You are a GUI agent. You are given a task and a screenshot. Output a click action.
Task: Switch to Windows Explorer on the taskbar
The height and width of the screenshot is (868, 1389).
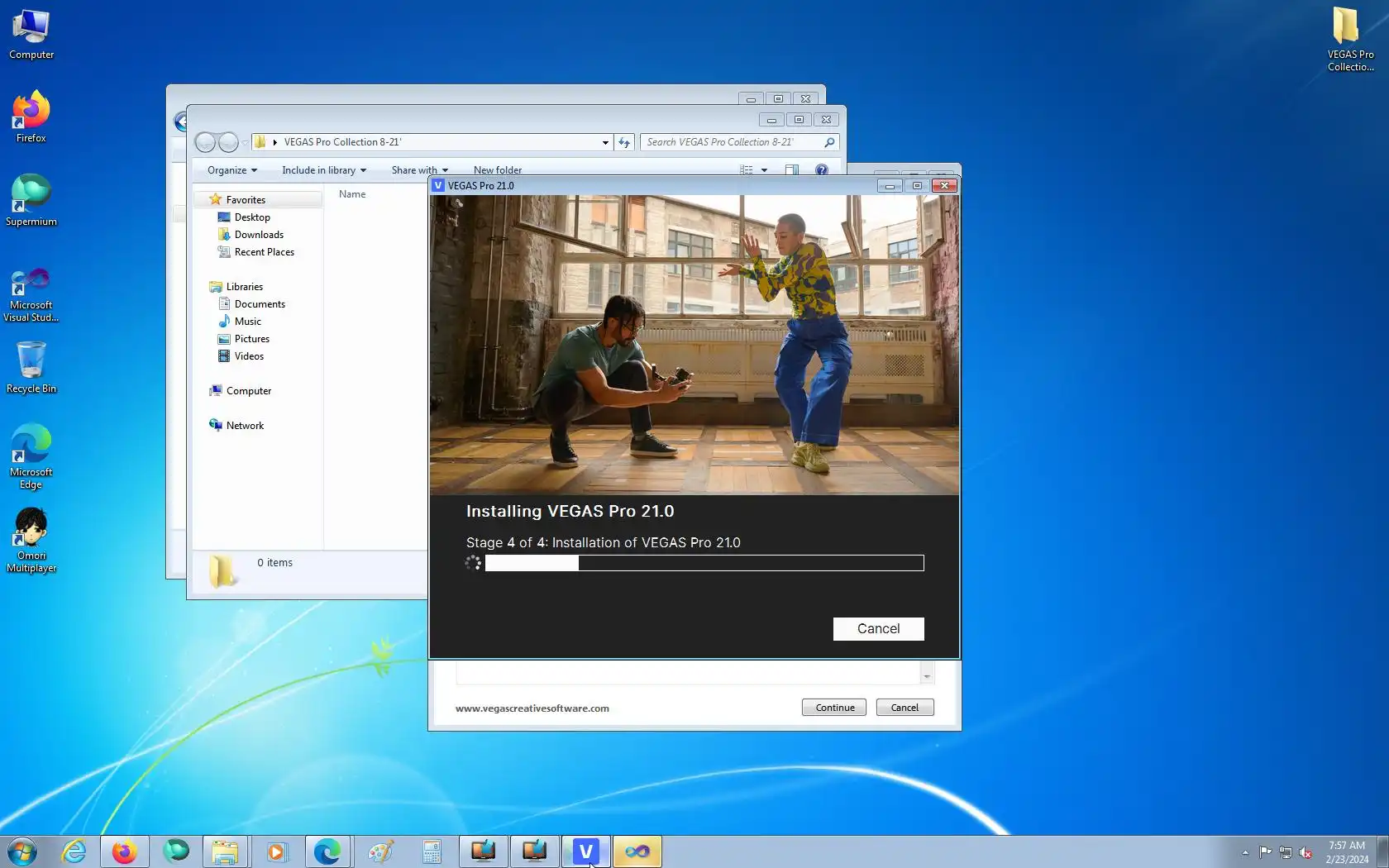coord(225,851)
